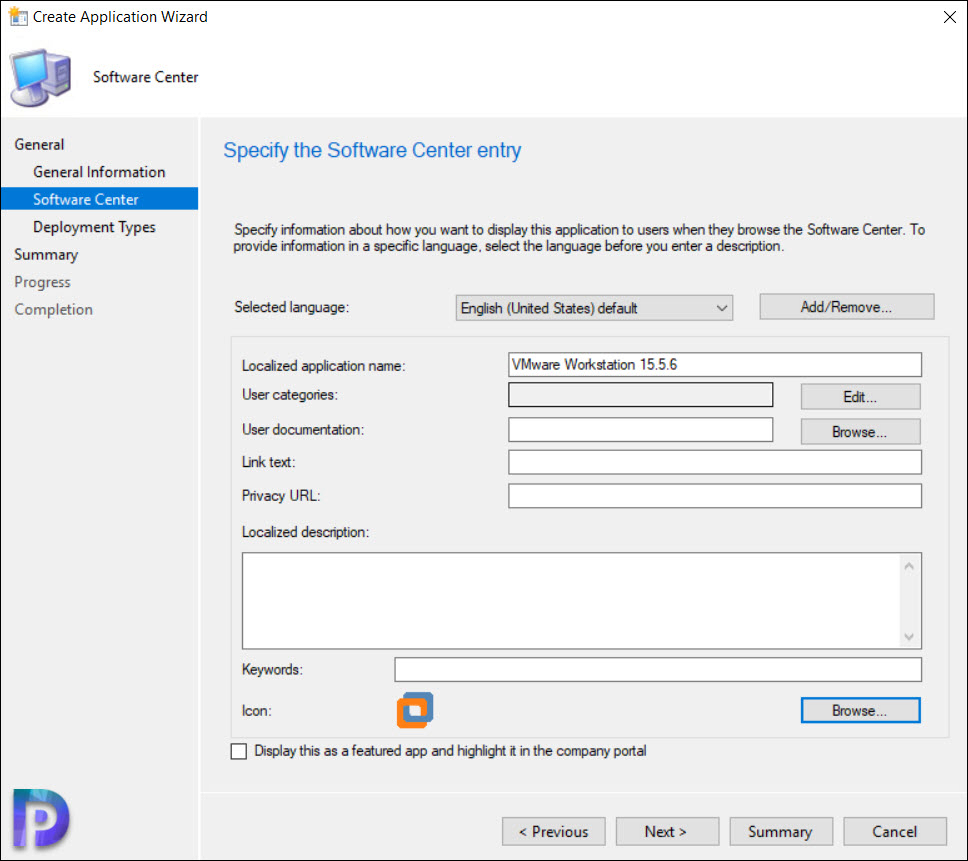Enable the featured app company portal checkbox
The width and height of the screenshot is (968, 861).
coord(238,751)
